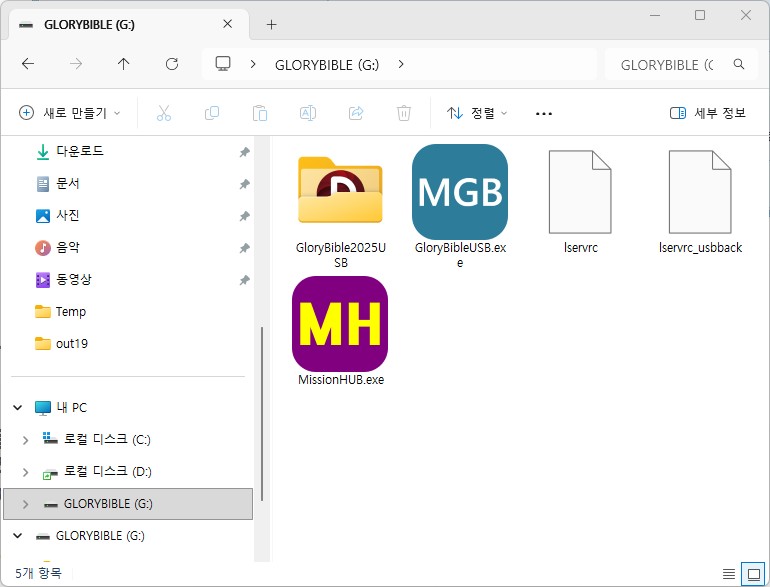Open the GloryBibleUSB.exe application icon
The width and height of the screenshot is (770, 587).
click(459, 191)
